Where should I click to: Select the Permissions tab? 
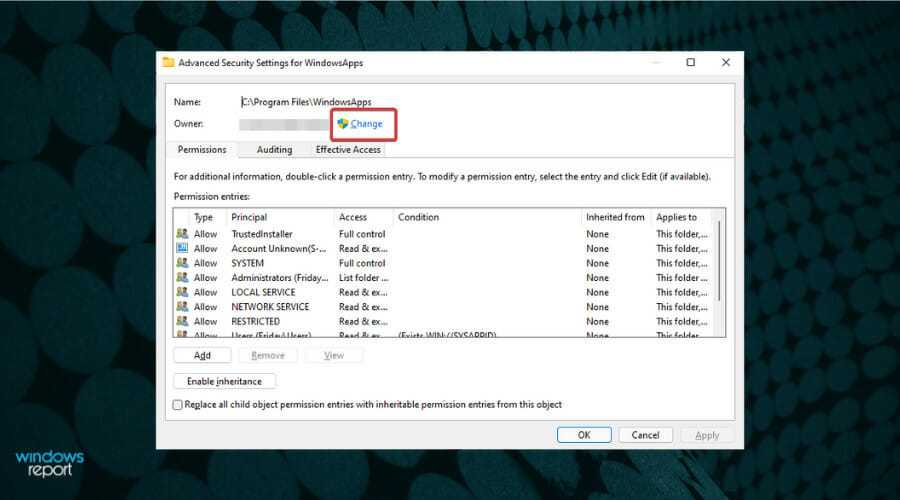click(202, 150)
